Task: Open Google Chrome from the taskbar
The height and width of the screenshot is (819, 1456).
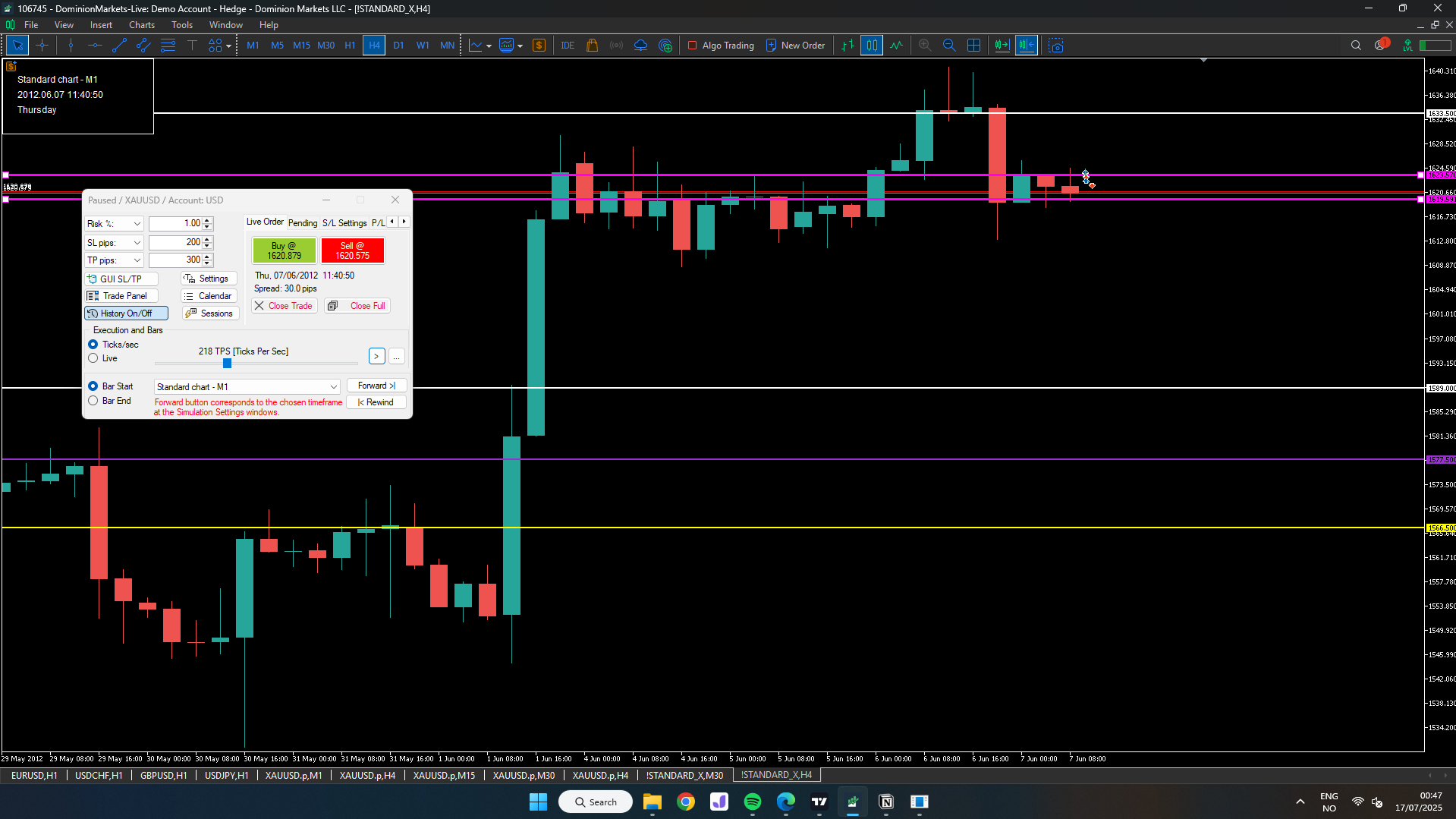Action: coord(685,802)
